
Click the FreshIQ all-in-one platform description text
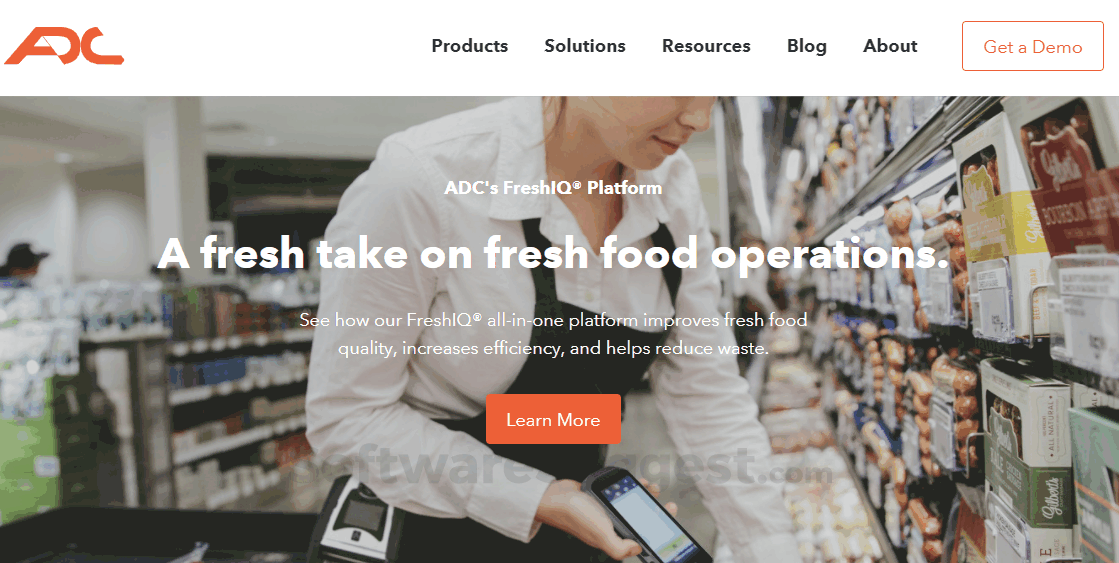tap(553, 334)
